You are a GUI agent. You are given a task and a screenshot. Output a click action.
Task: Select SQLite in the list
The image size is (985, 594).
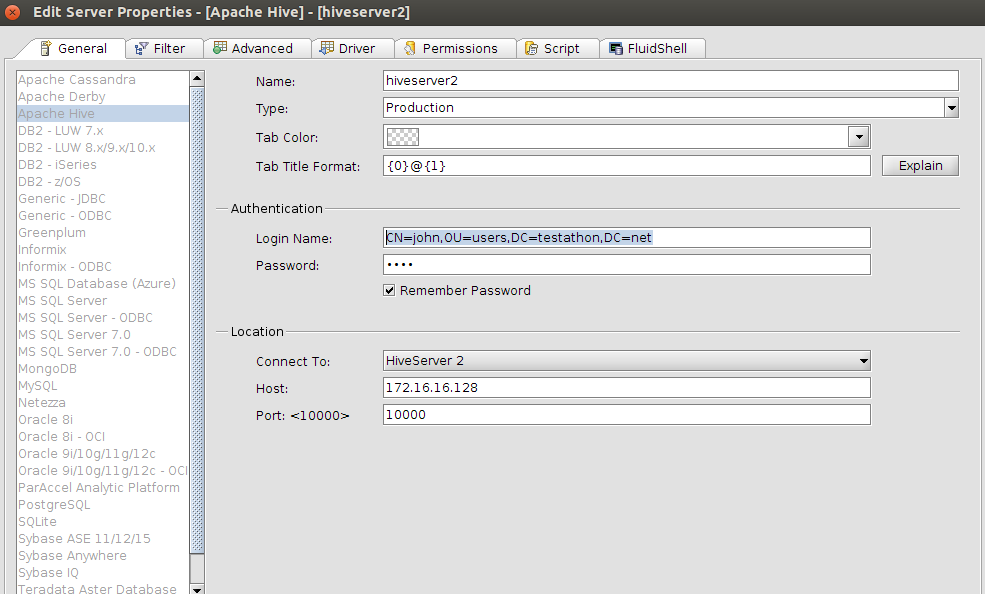click(x=102, y=521)
